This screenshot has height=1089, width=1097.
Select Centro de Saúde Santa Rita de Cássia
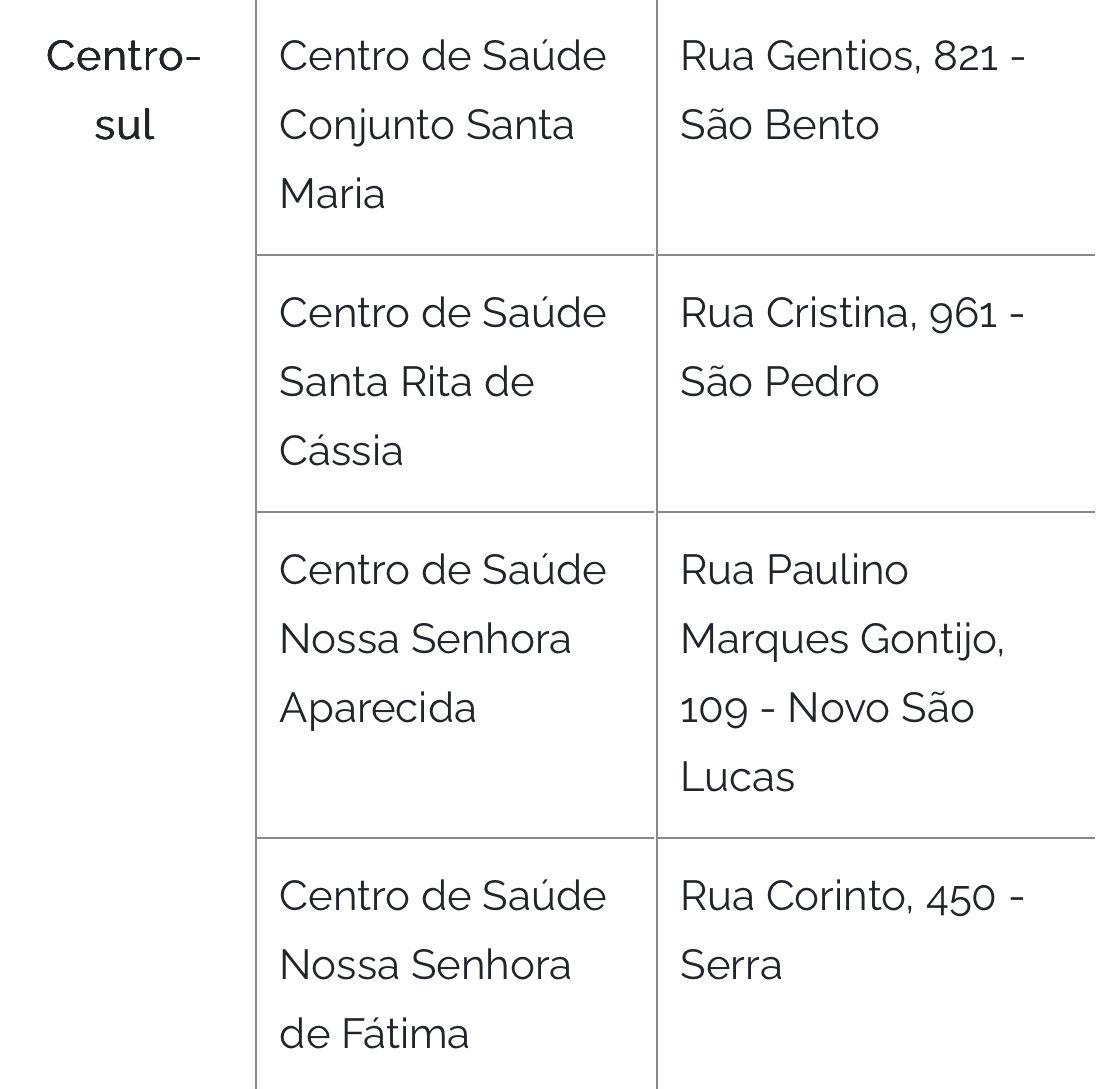pyautogui.click(x=443, y=381)
